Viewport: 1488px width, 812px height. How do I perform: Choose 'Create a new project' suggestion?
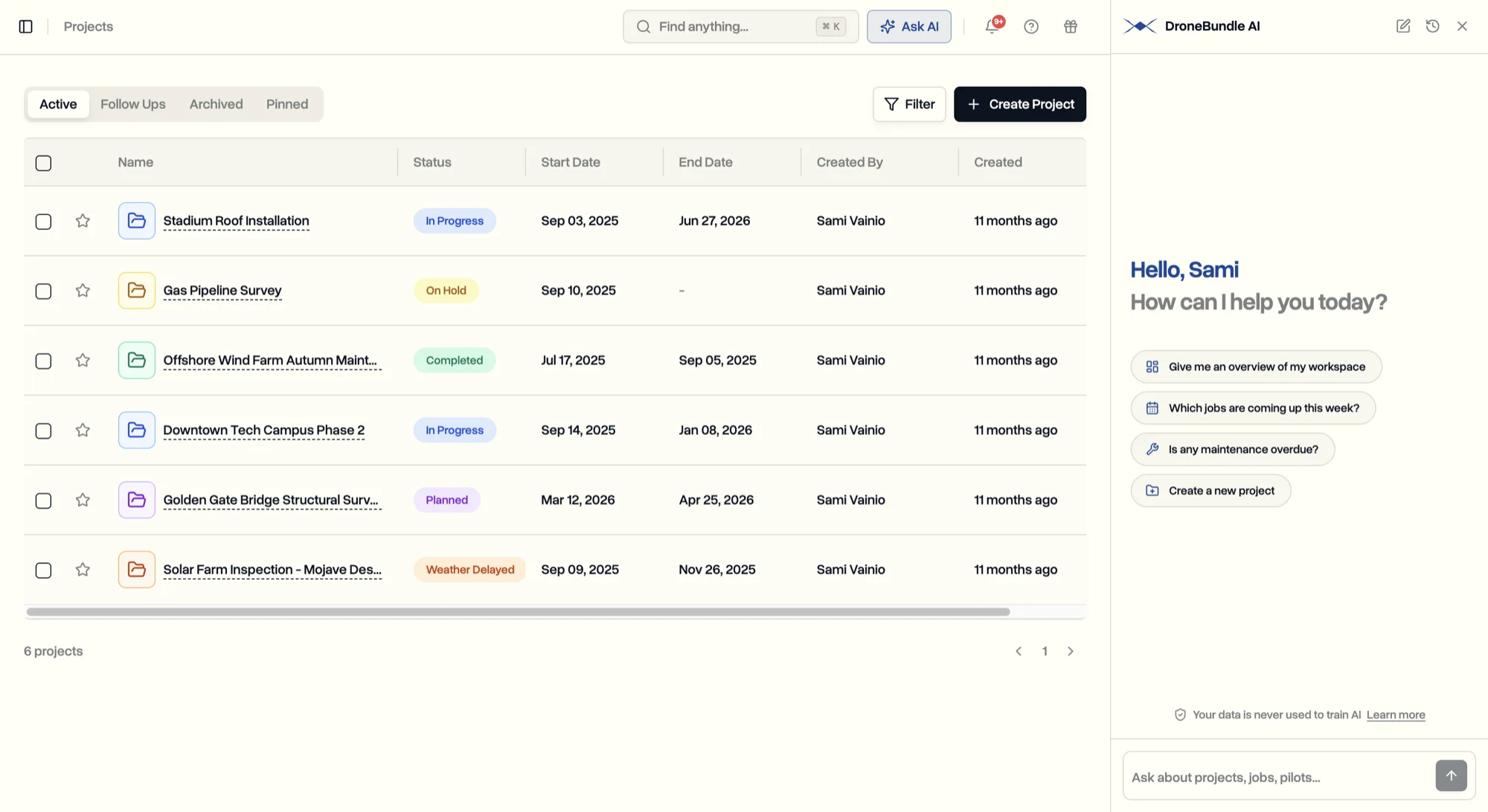(1211, 491)
